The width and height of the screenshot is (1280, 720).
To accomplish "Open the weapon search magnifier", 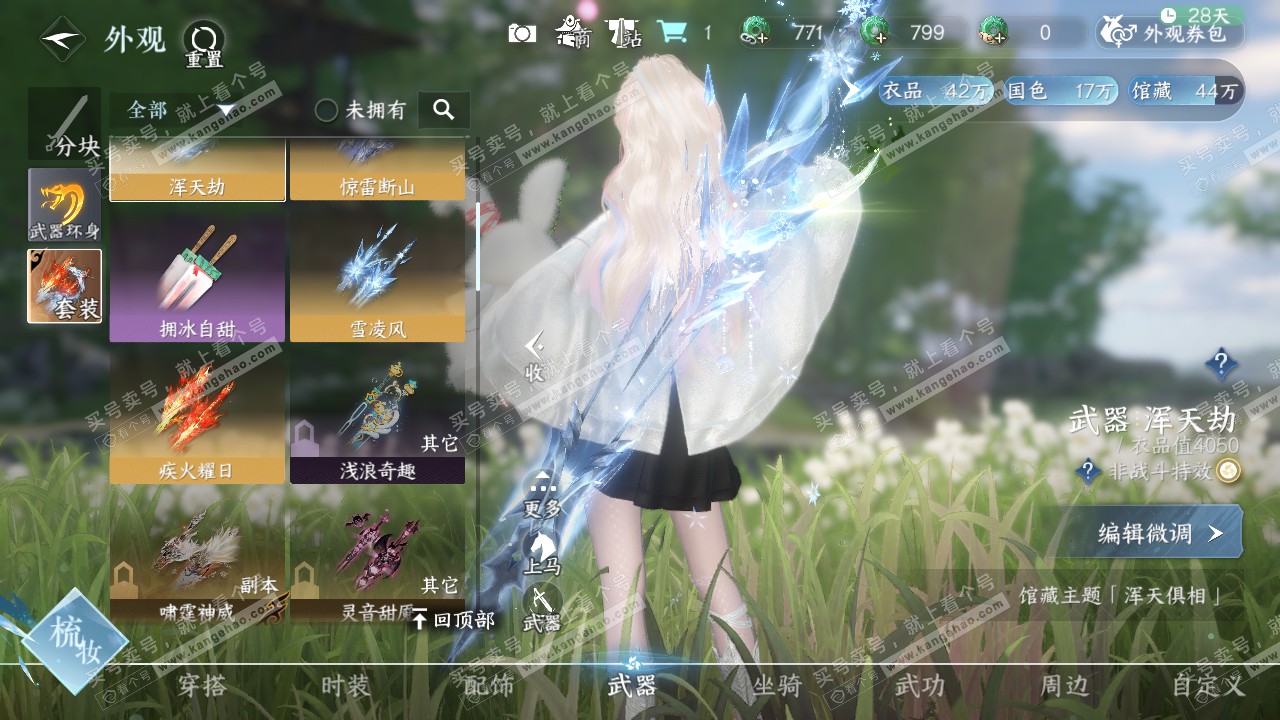I will [444, 110].
